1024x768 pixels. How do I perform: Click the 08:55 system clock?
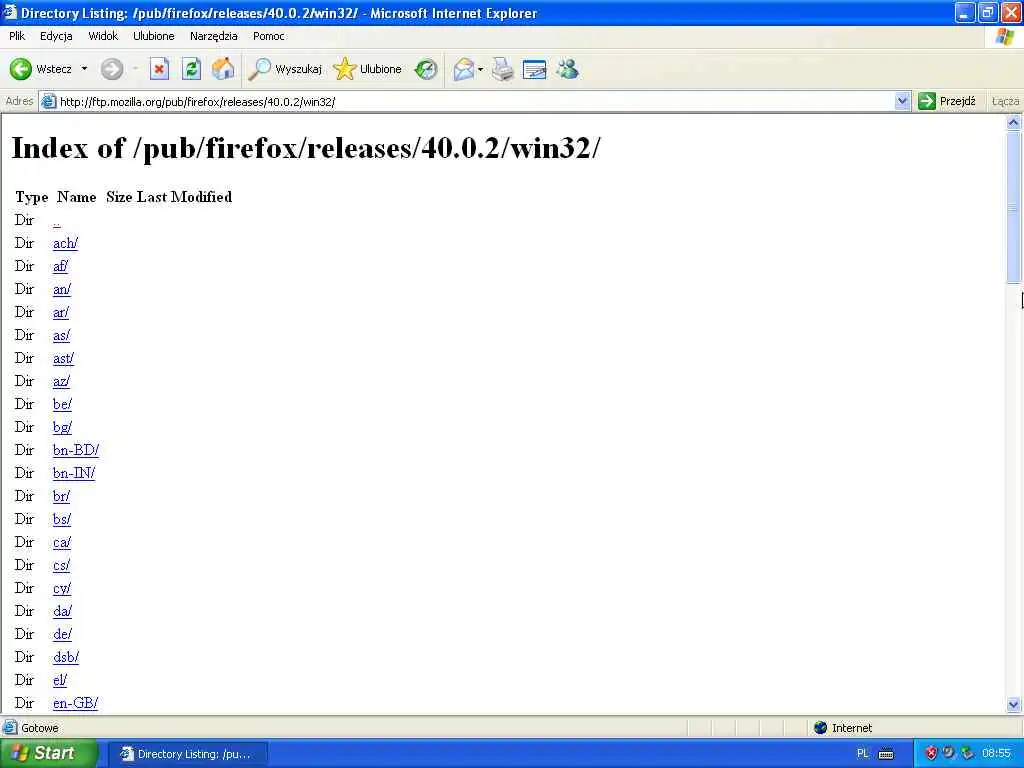(x=997, y=754)
